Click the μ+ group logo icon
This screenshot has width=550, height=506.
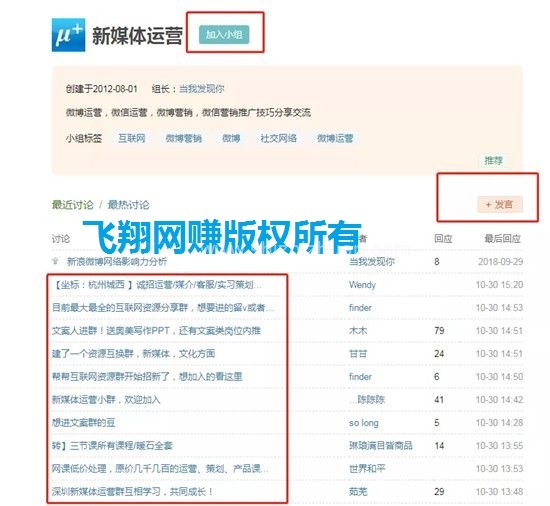[68, 35]
